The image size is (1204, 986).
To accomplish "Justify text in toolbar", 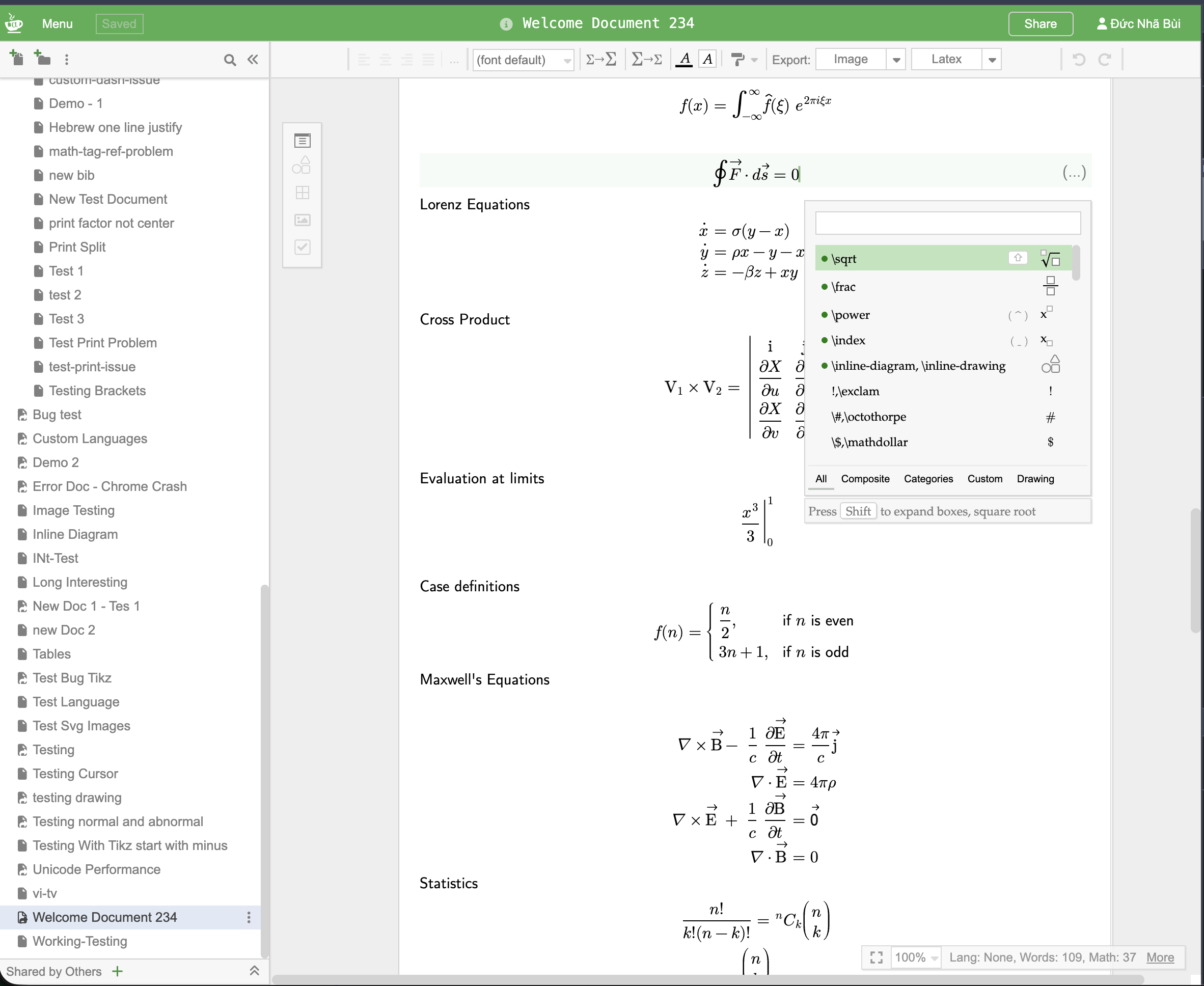I will (x=429, y=59).
